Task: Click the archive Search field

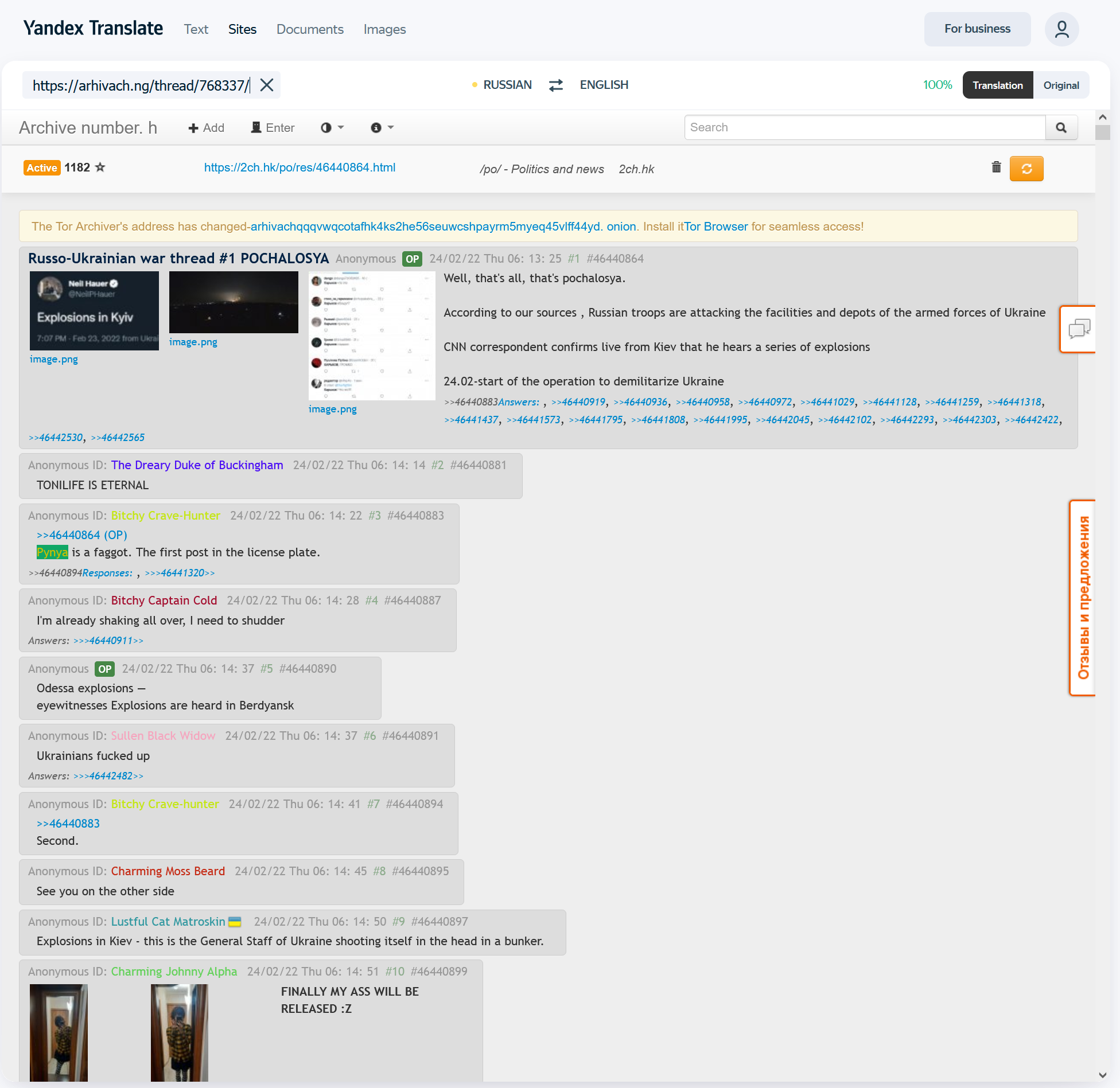Action: [865, 127]
